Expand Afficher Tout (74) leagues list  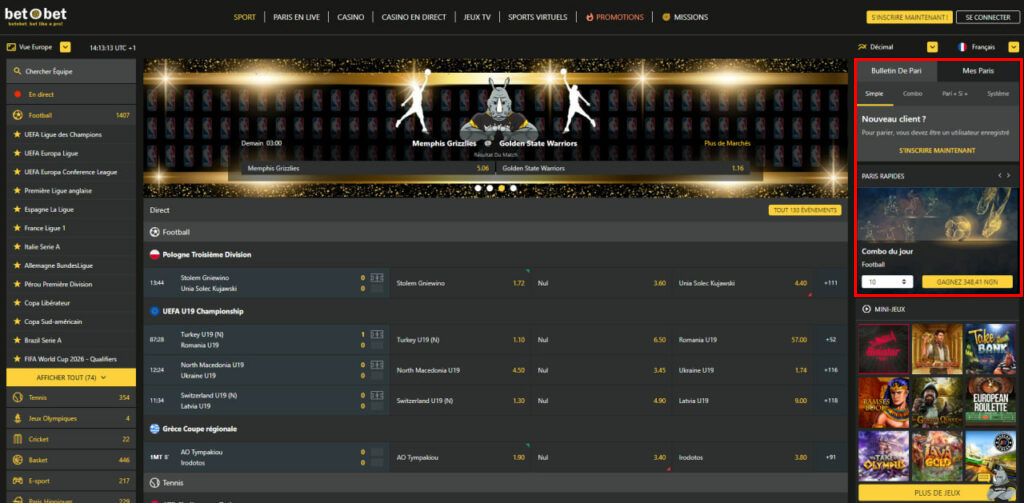[71, 378]
